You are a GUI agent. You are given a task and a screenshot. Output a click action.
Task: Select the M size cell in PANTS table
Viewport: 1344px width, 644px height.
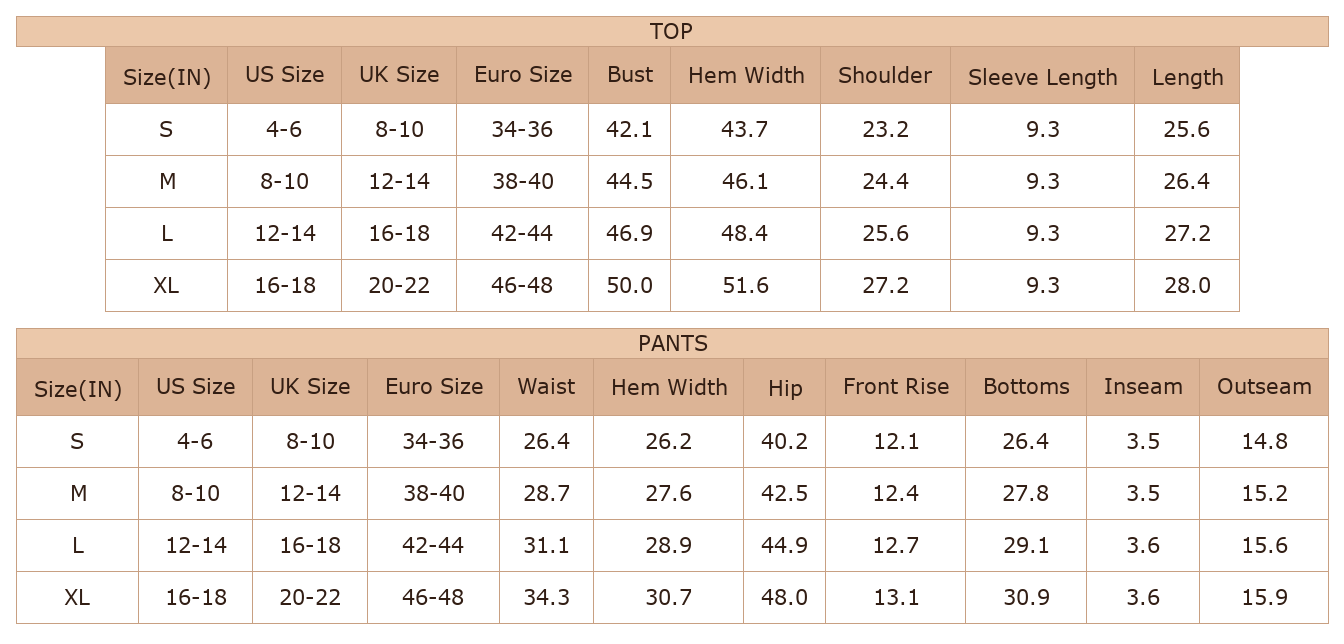coord(77,493)
